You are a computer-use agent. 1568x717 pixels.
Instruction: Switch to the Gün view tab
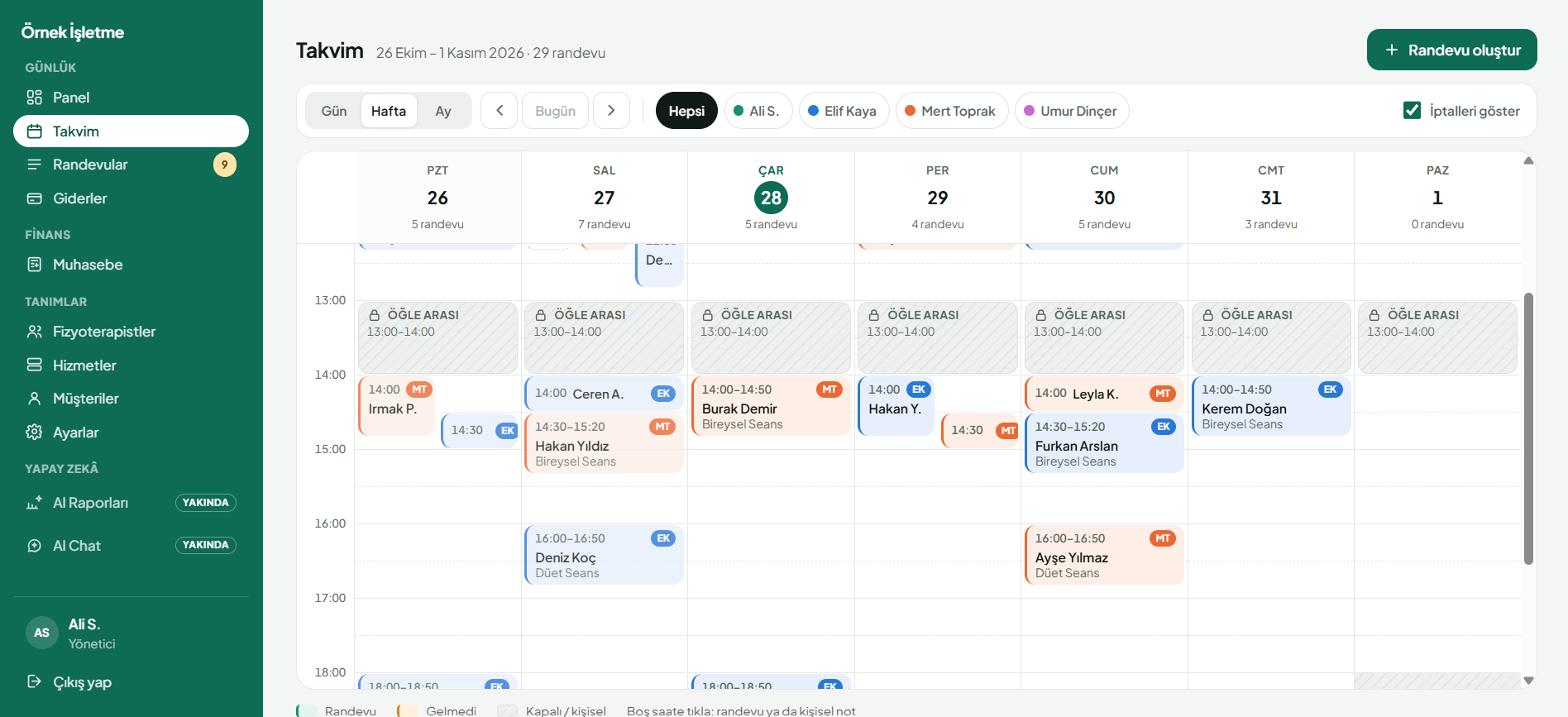(334, 111)
